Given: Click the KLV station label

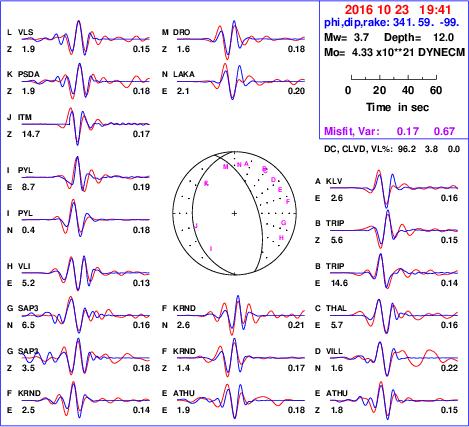Looking at the screenshot, I should coord(334,181).
